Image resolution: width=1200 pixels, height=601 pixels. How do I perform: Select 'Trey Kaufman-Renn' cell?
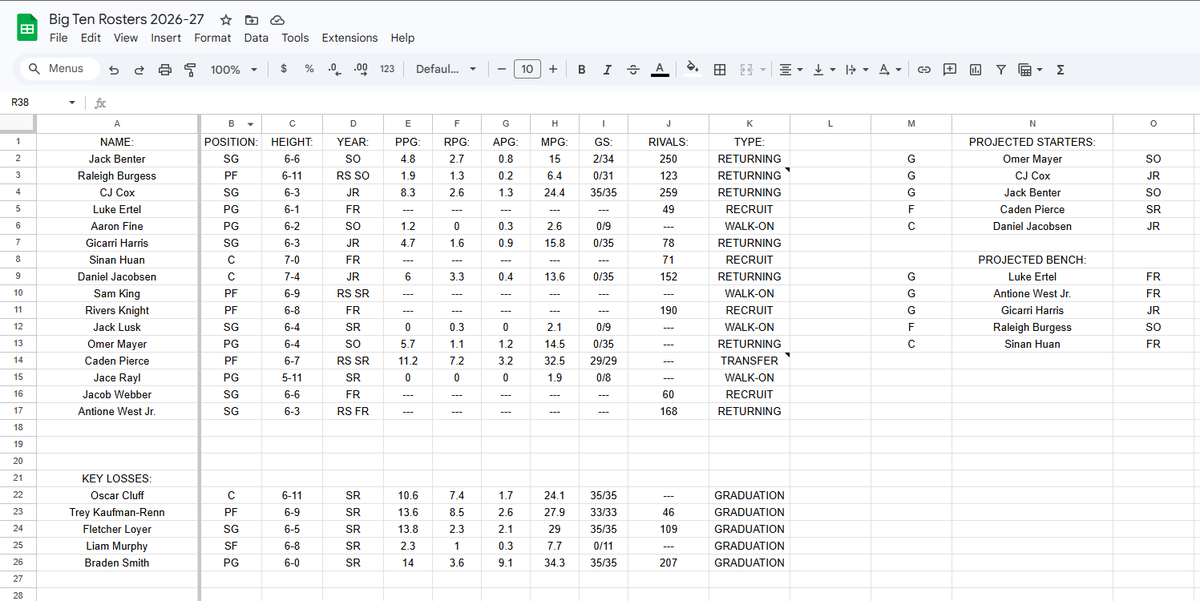117,512
